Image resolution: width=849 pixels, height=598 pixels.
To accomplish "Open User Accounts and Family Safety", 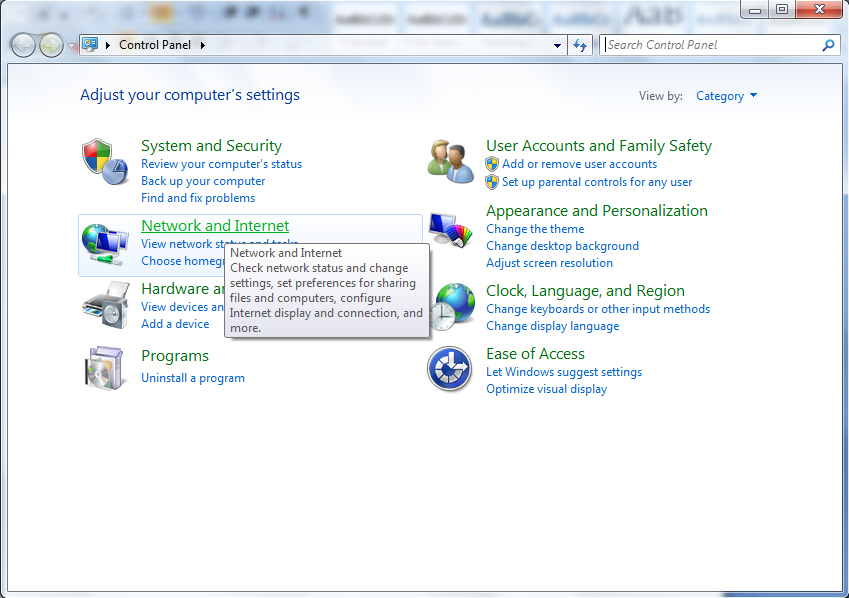I will tap(599, 146).
